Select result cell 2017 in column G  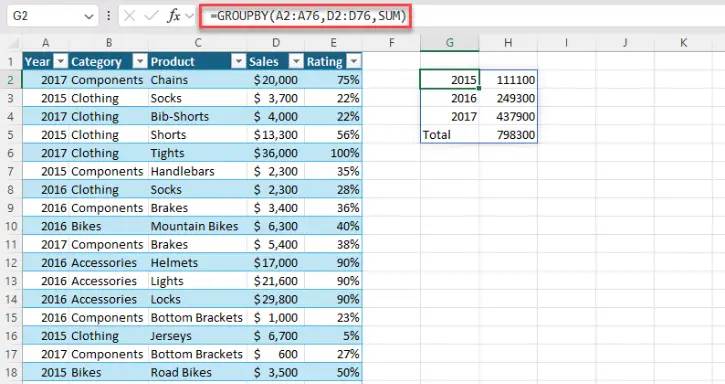pyautogui.click(x=449, y=116)
